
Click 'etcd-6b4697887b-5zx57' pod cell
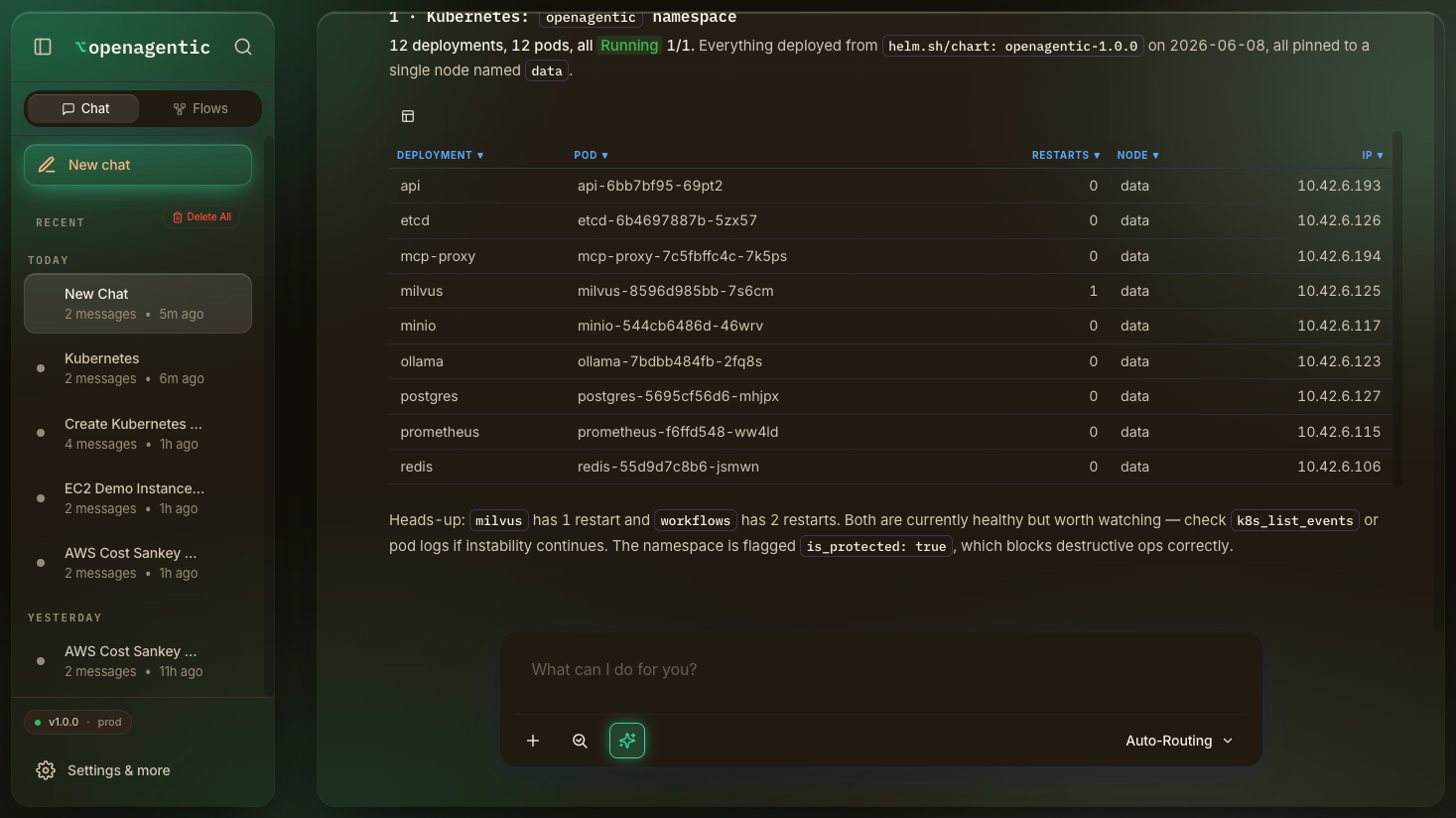tap(667, 220)
